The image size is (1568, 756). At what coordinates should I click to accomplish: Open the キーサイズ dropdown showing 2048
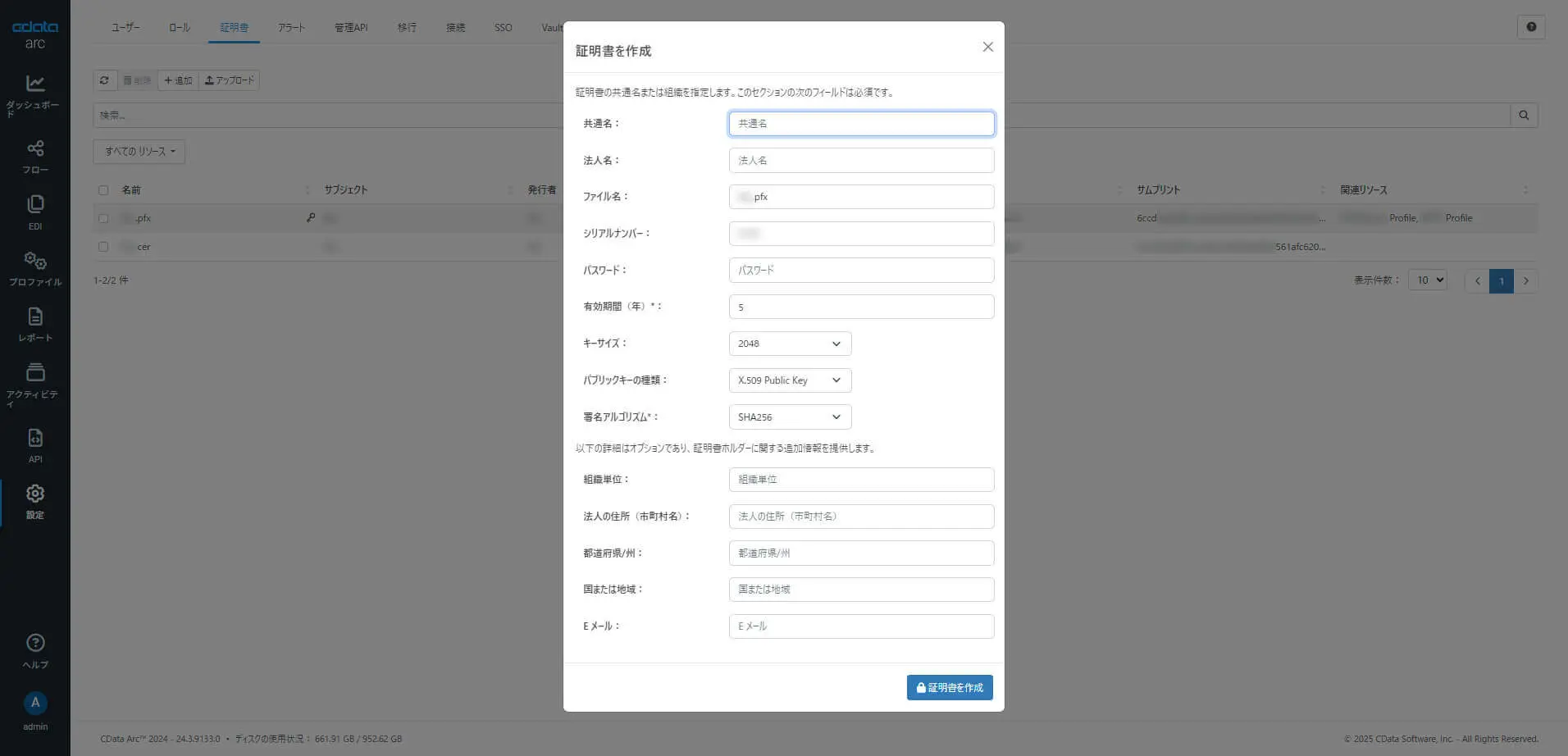790,344
